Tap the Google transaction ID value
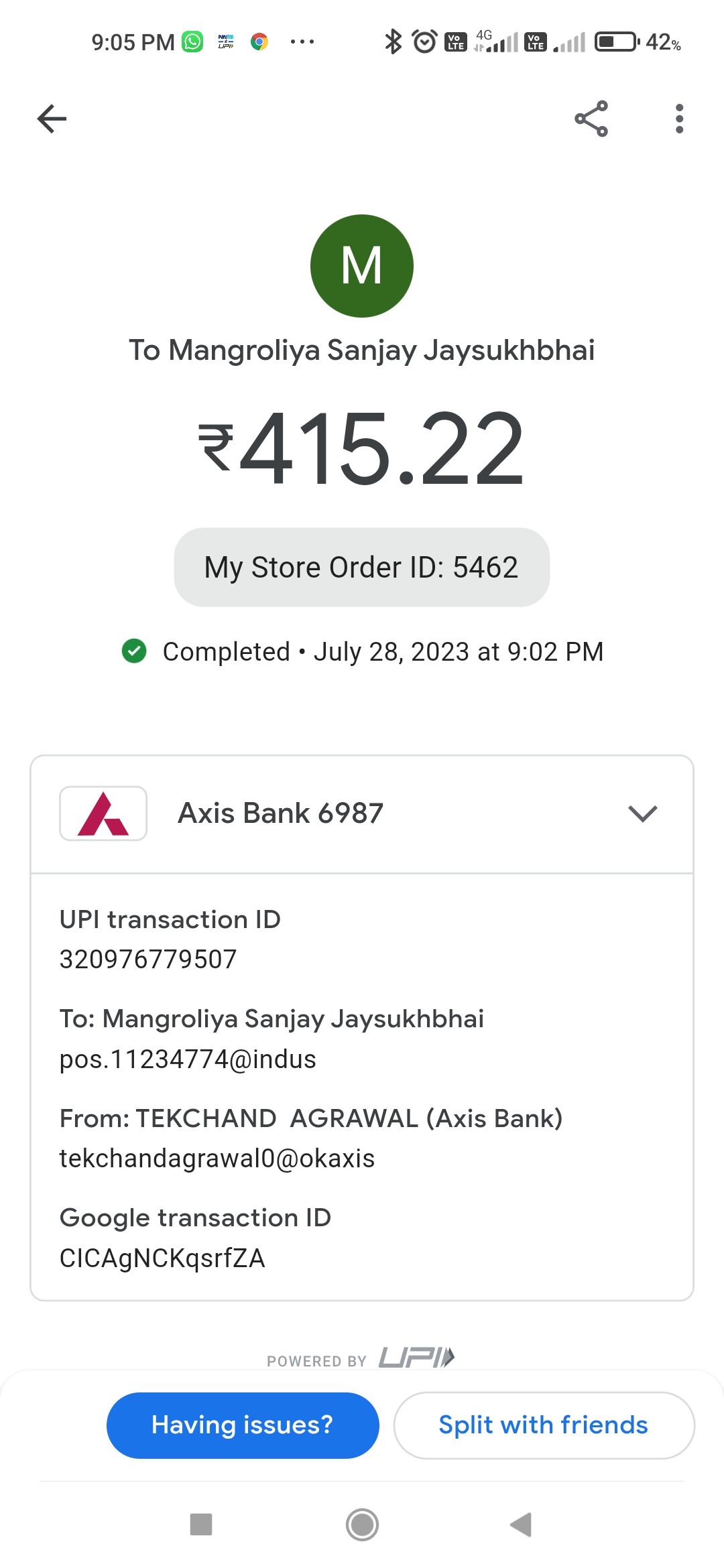Screen dimensions: 724x1568 click(162, 1258)
